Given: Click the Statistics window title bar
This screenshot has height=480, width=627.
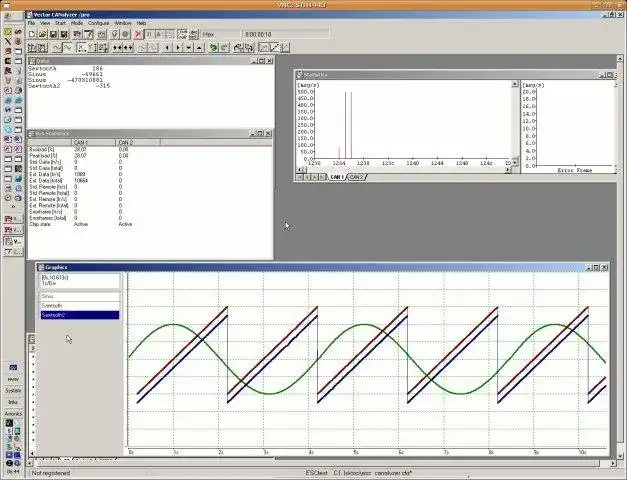Looking at the screenshot, I should coord(456,75).
